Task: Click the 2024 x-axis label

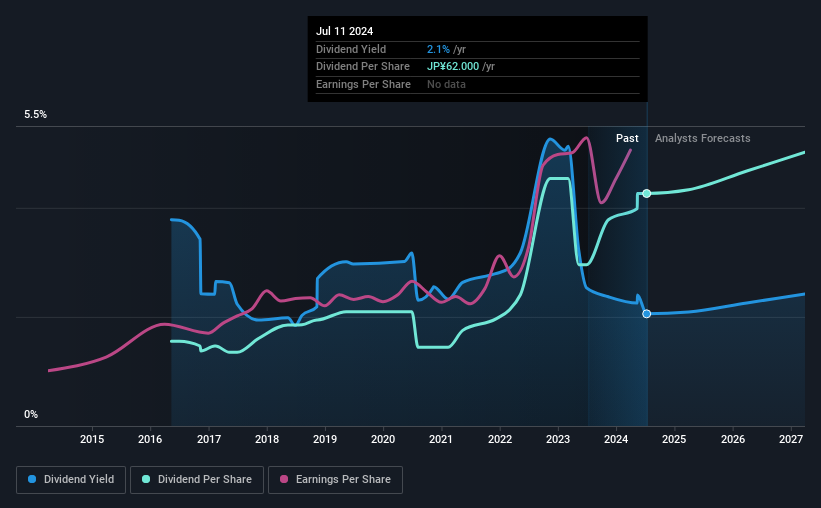Action: (x=616, y=439)
